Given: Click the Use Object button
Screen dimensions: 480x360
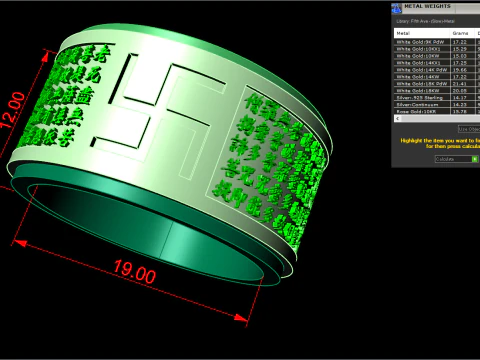Looking at the screenshot, I should click(469, 129).
